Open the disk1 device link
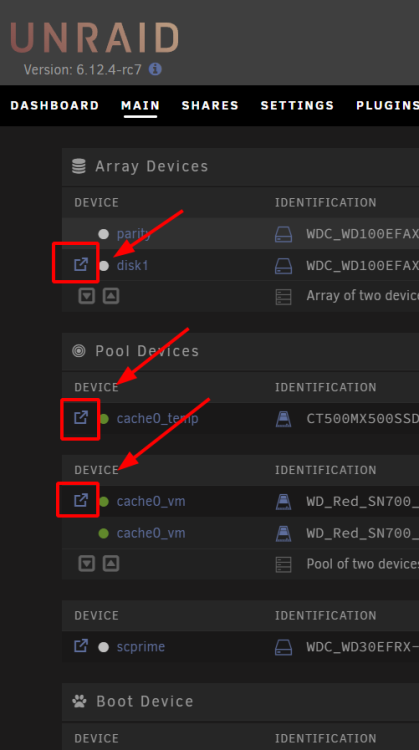The image size is (419, 750). pyautogui.click(x=132, y=265)
